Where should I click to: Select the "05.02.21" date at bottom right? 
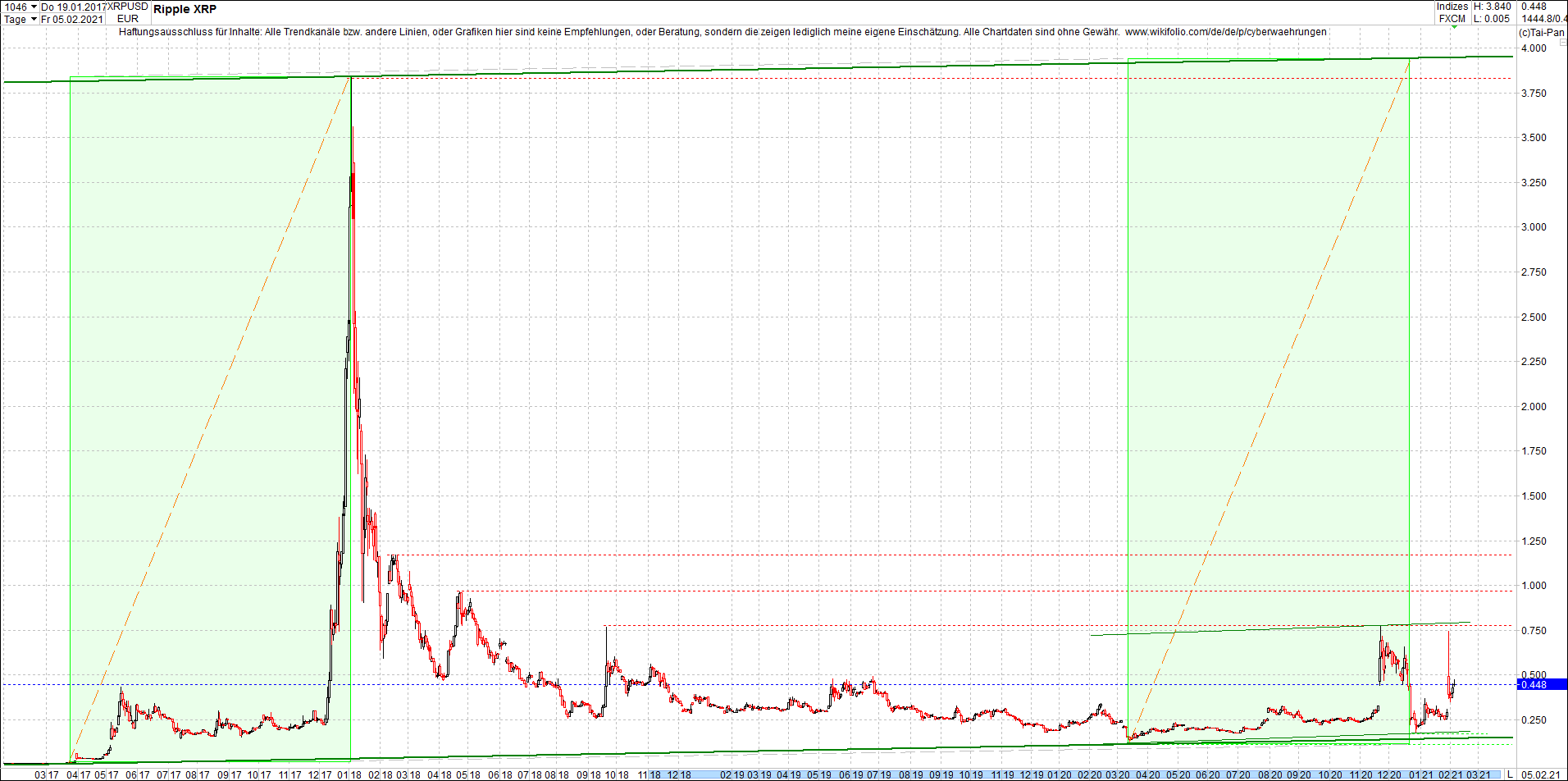[x=1541, y=774]
